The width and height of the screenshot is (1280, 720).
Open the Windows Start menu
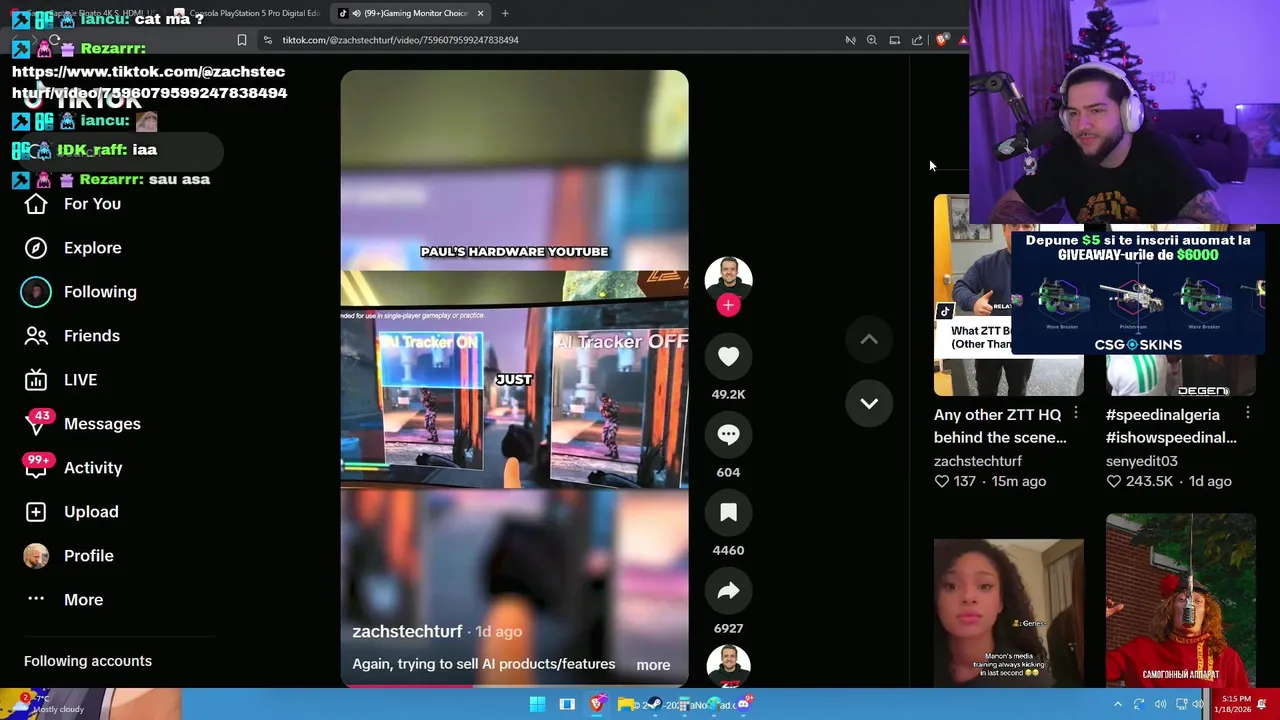[537, 704]
